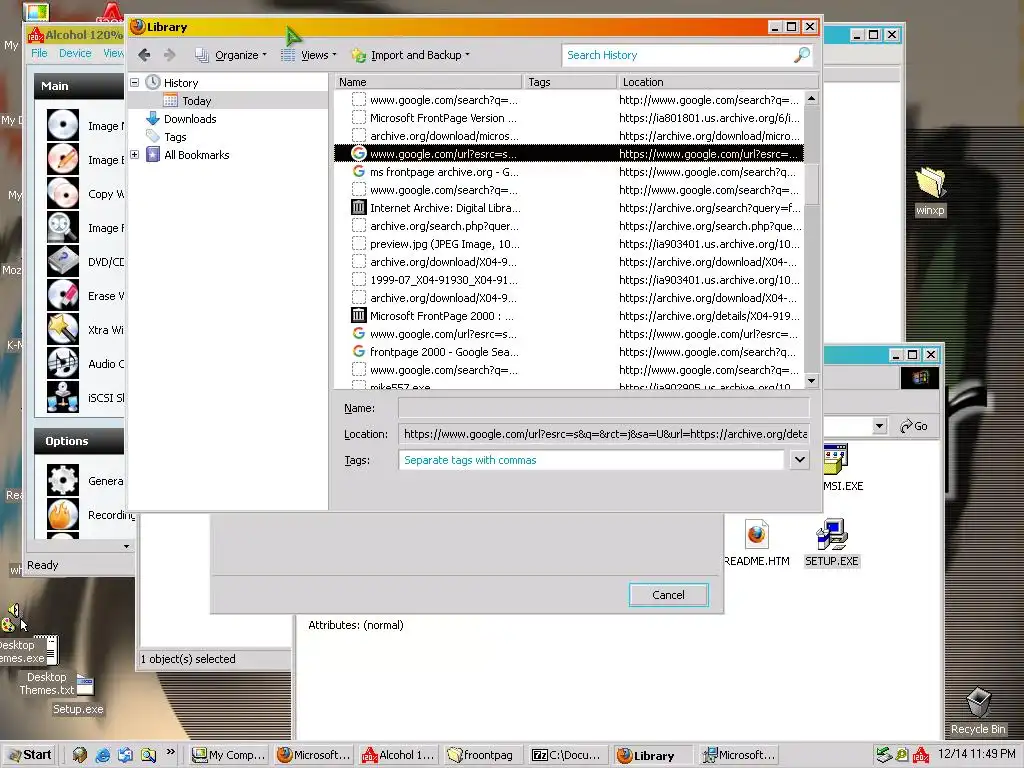Select 'archive.org/download/micros...' history entry

[568, 136]
